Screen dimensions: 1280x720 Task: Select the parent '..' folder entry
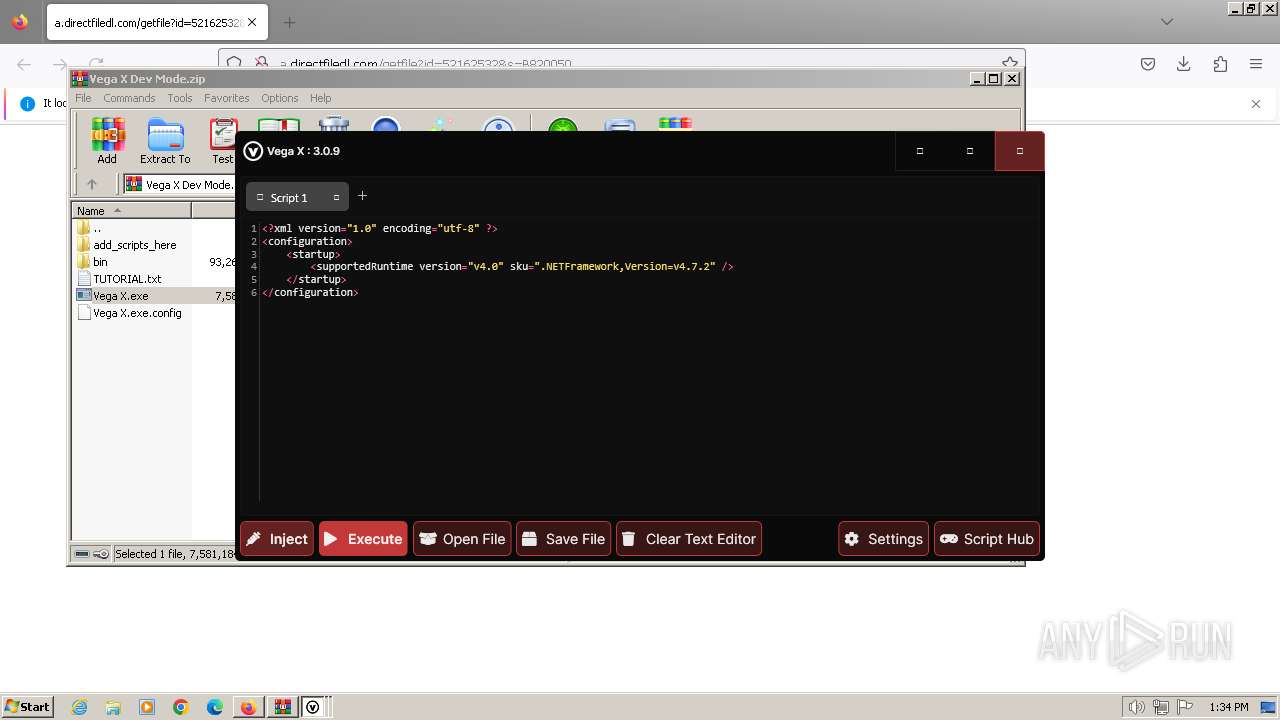click(x=97, y=228)
